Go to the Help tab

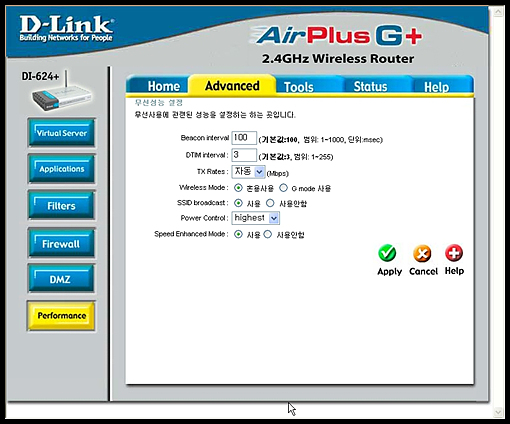click(x=436, y=87)
